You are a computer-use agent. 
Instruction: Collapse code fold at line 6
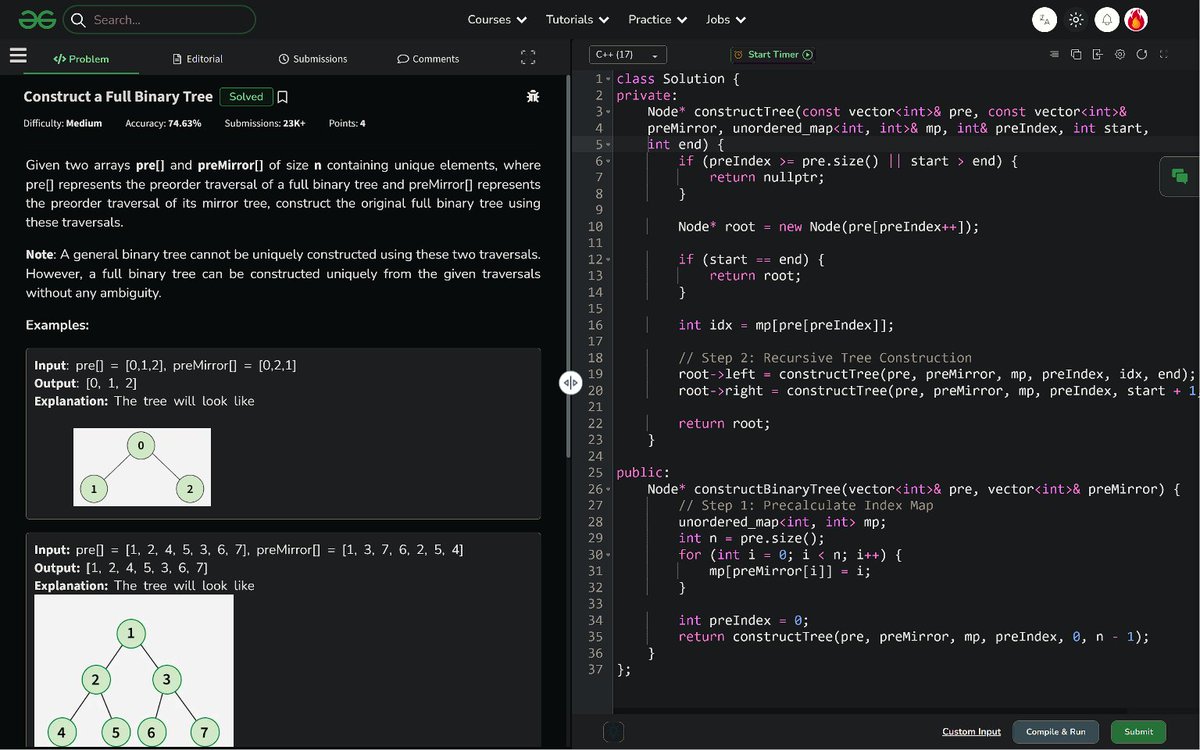[609, 161]
